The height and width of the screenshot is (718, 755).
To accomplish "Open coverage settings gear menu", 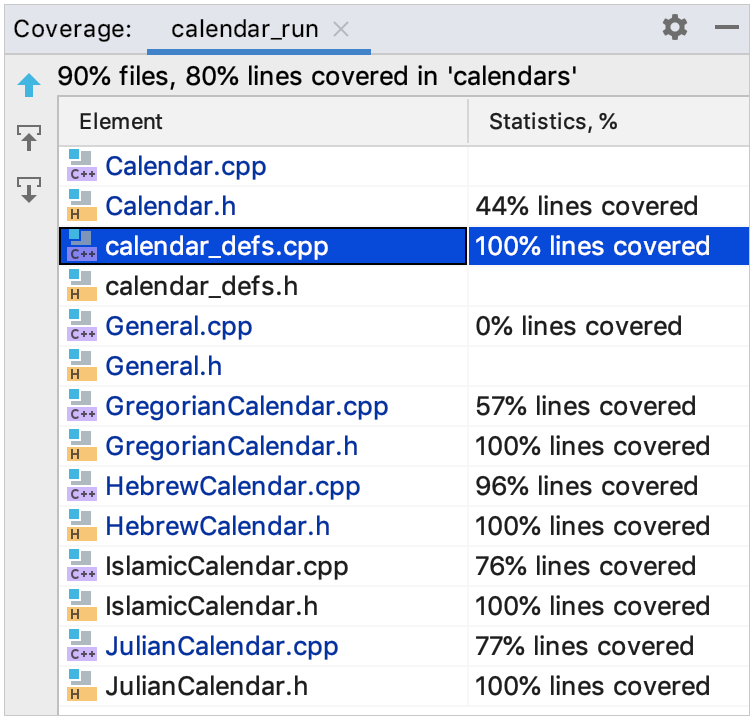I will click(675, 28).
